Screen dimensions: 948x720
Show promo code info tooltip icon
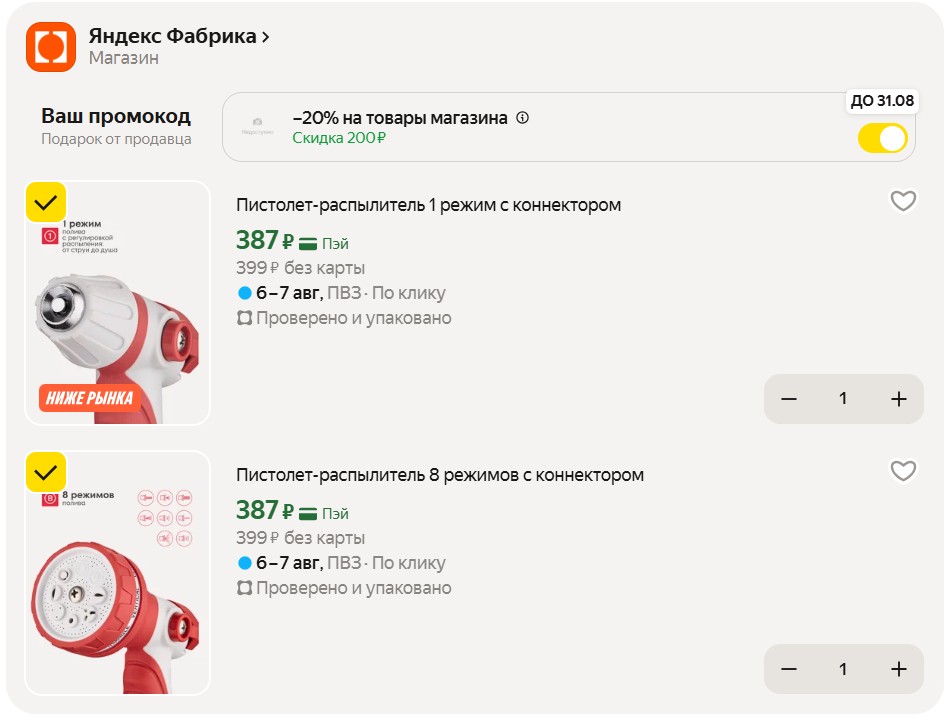[x=522, y=118]
